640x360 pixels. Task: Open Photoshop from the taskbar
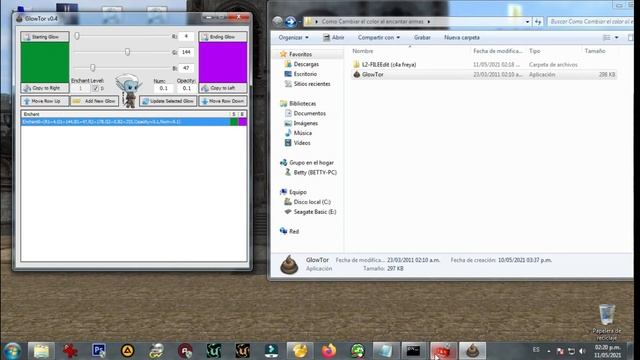(99, 351)
